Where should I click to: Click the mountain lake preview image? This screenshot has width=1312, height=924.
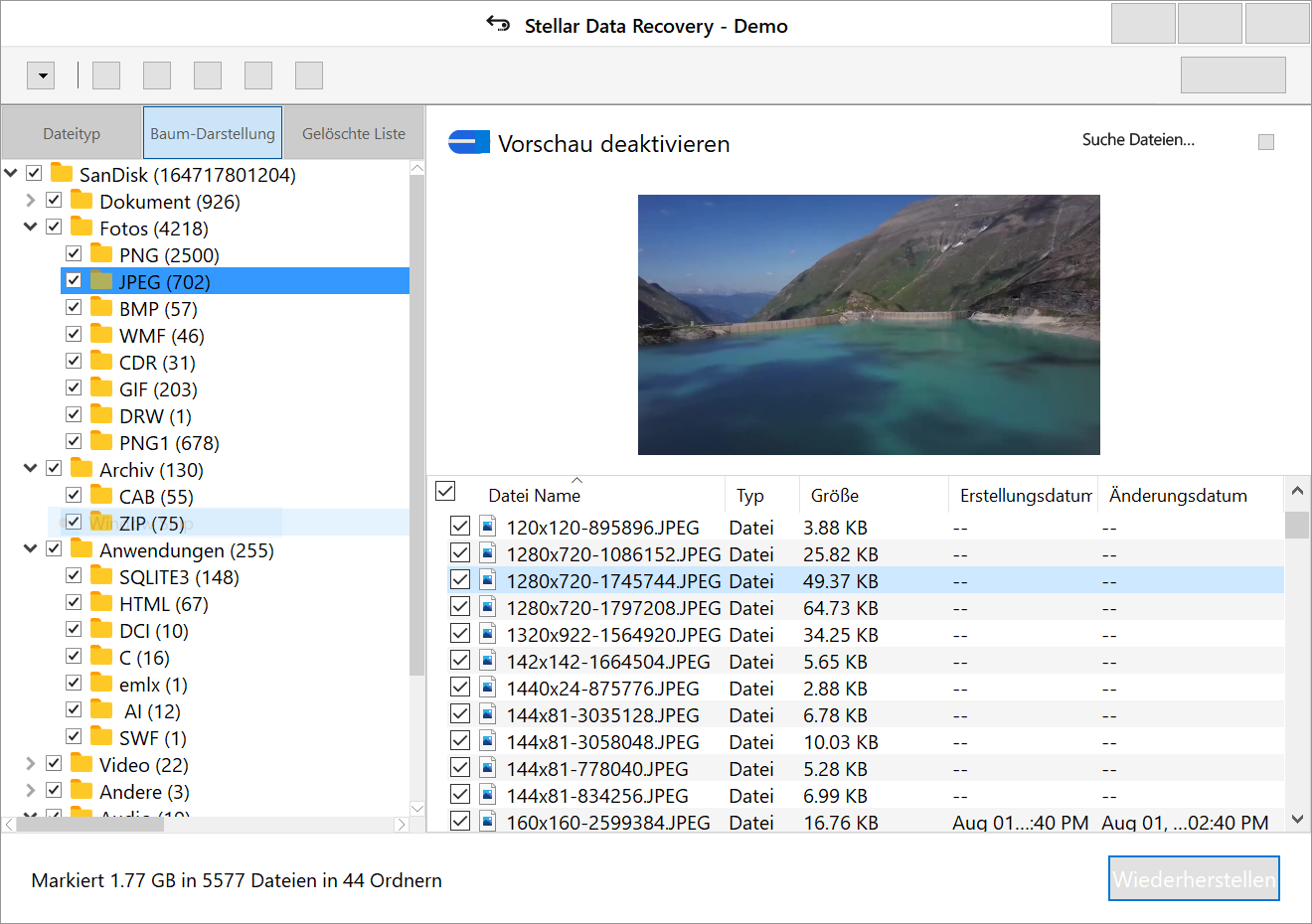[x=869, y=325]
